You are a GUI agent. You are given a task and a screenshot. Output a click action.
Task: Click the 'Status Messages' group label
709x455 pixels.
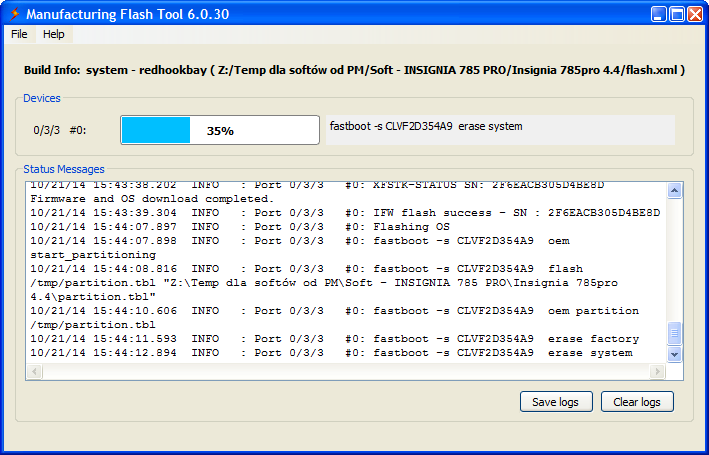(64, 169)
